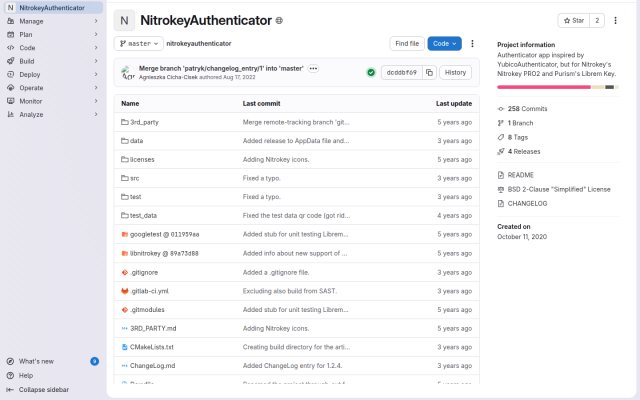Click the Commits icon in project information
The image size is (640, 400).
pyautogui.click(x=501, y=109)
